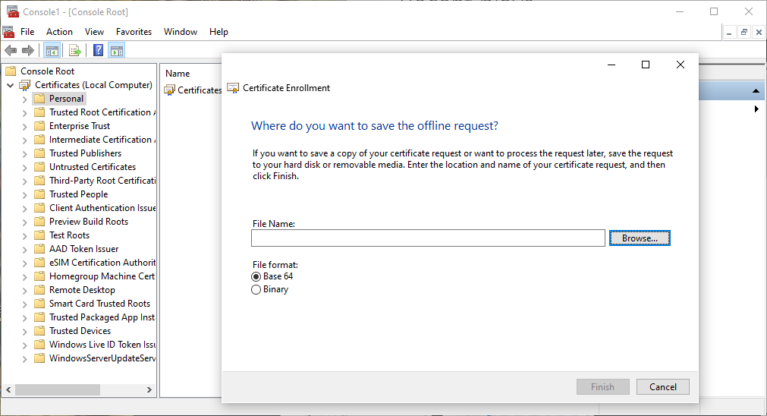This screenshot has width=767, height=416.
Task: Click the Back arrow in the toolbar
Action: 11,51
